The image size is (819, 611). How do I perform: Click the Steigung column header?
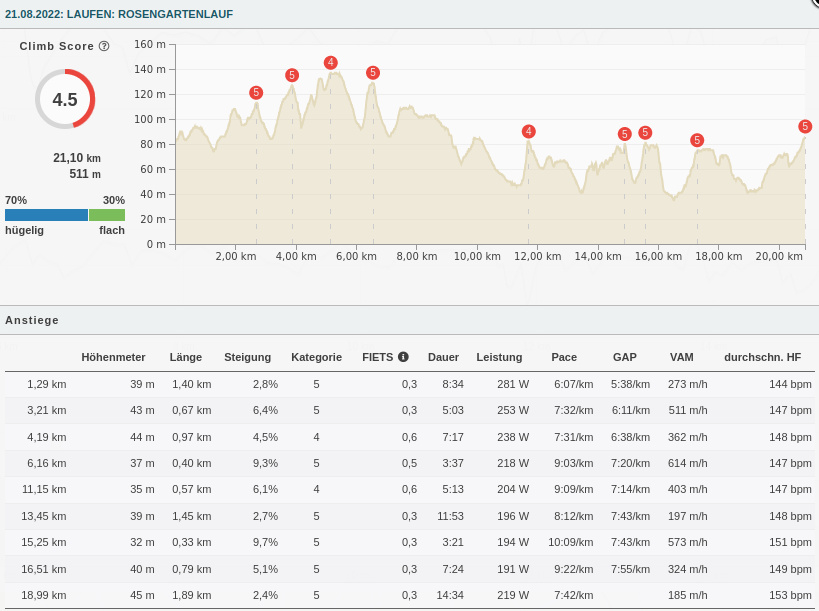pos(248,357)
